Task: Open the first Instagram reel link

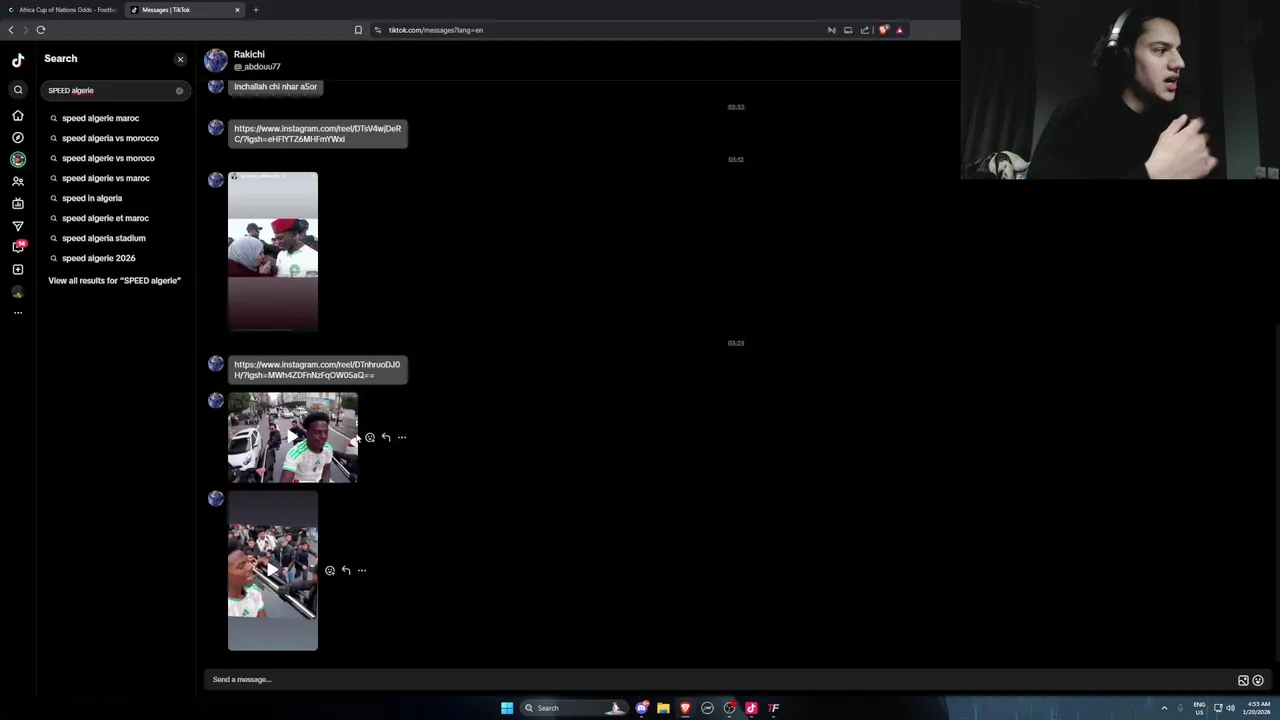Action: point(317,133)
